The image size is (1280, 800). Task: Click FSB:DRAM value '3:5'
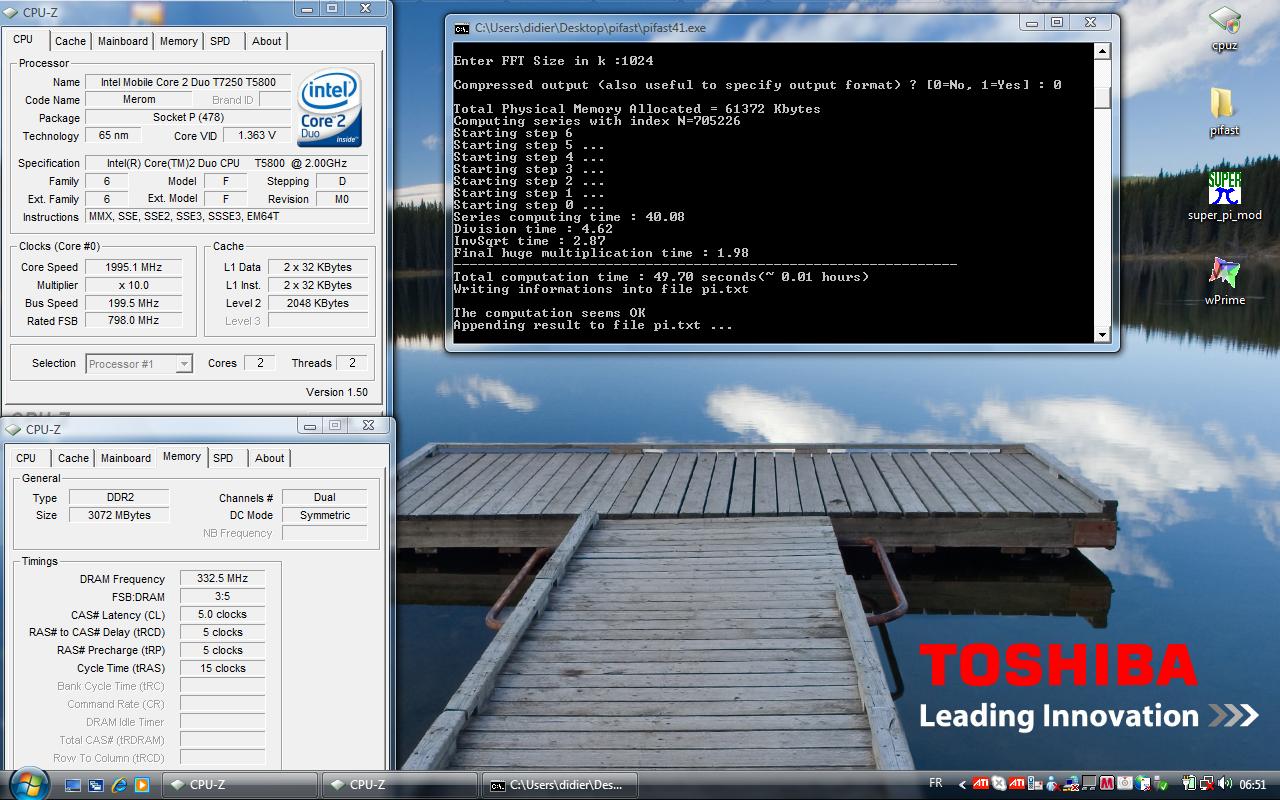point(222,596)
